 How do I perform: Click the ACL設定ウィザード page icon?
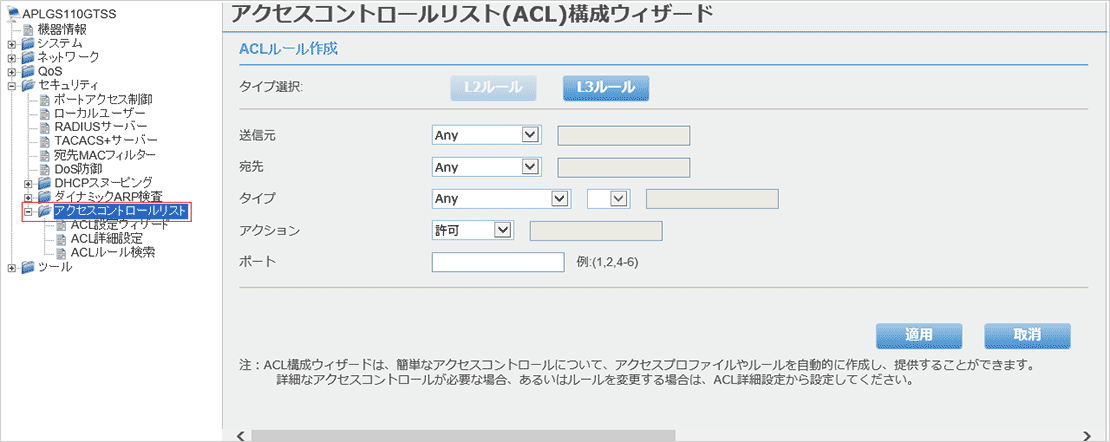(61, 225)
